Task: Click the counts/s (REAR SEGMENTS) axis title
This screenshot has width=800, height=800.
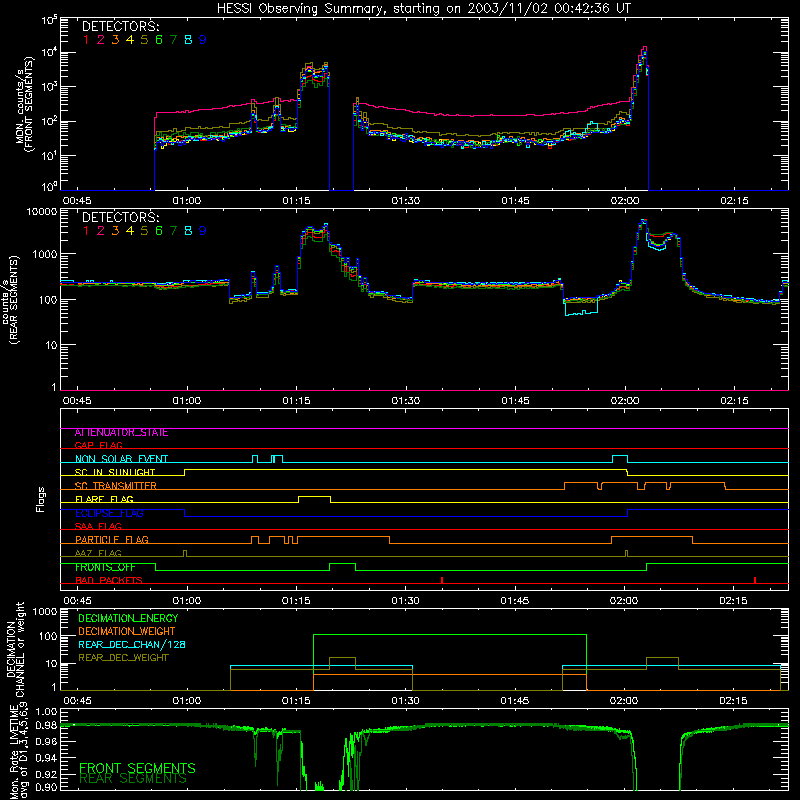Action: pos(12,299)
